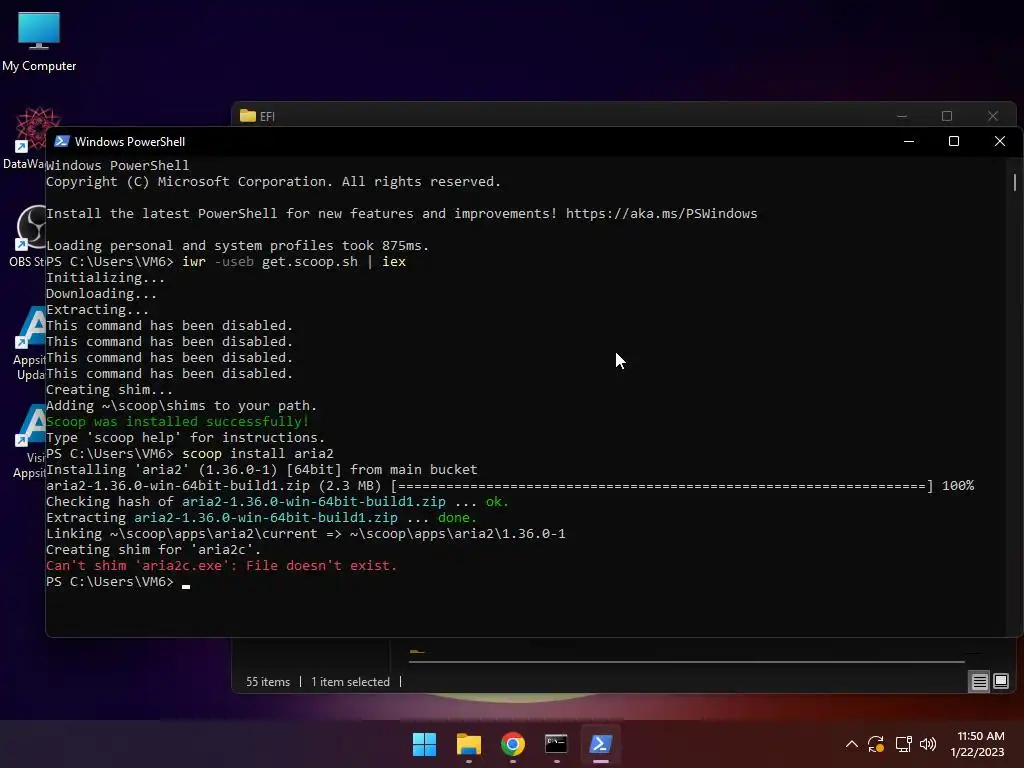Click the PowerShell taskbar icon

[x=600, y=744]
